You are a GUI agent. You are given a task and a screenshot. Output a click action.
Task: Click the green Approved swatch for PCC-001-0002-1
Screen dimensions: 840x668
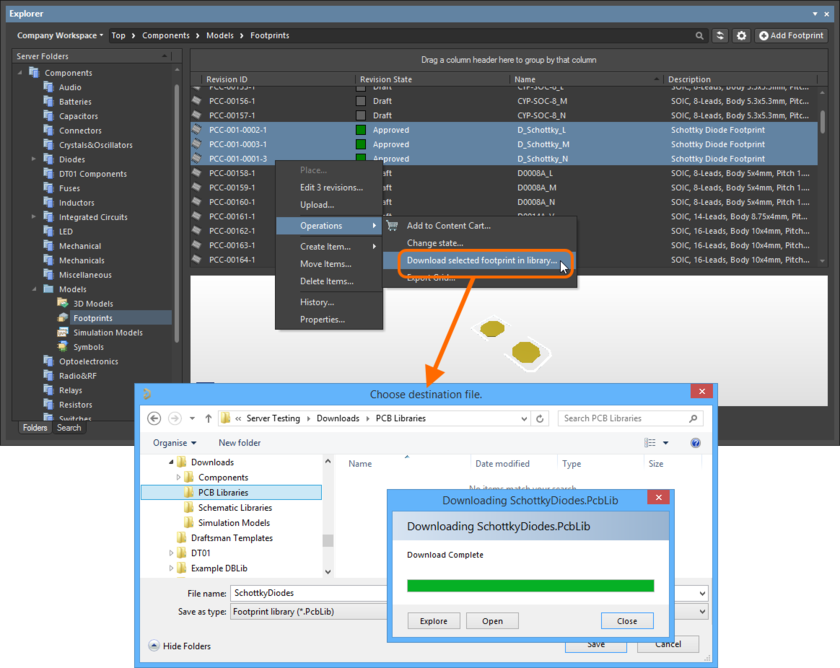(361, 130)
